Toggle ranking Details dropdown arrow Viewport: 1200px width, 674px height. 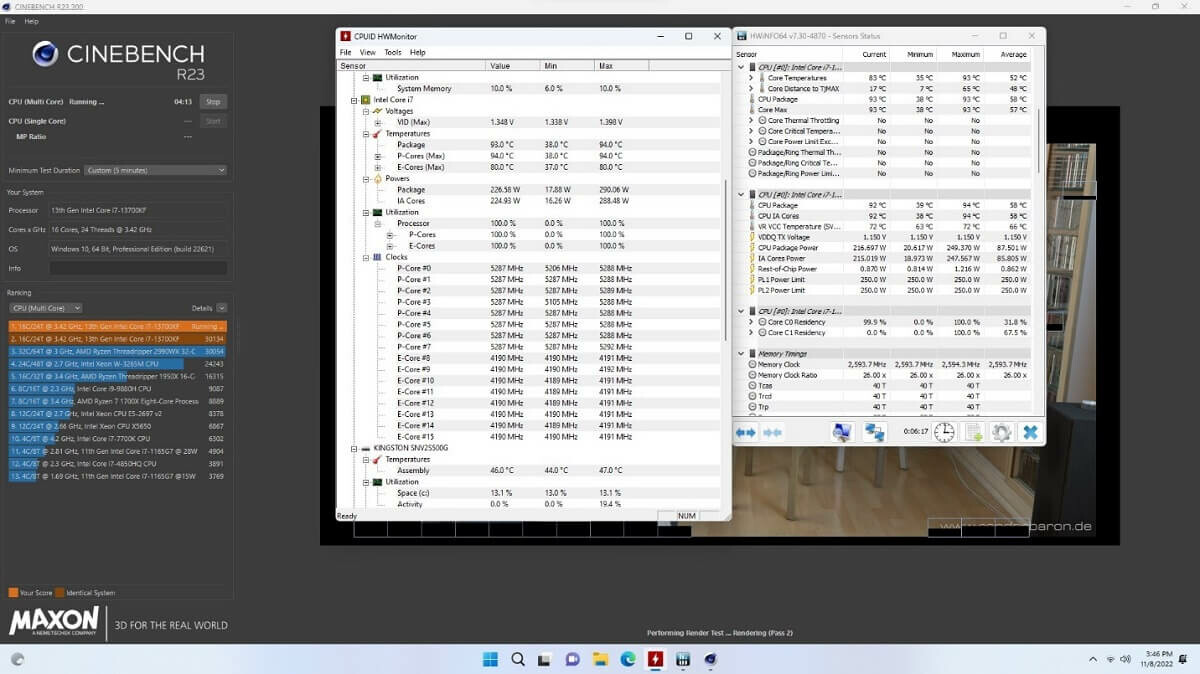click(221, 308)
